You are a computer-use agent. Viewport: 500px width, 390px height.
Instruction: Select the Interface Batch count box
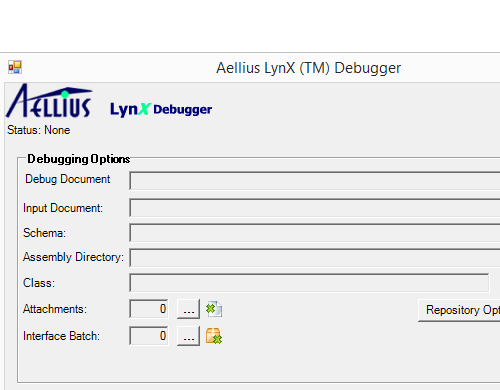pos(149,336)
